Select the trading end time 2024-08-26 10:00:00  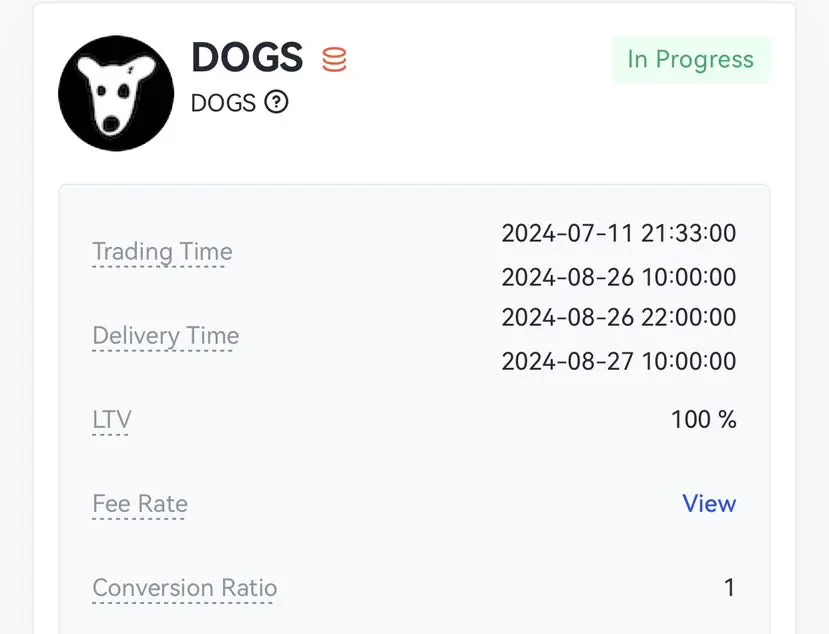pyautogui.click(x=619, y=277)
